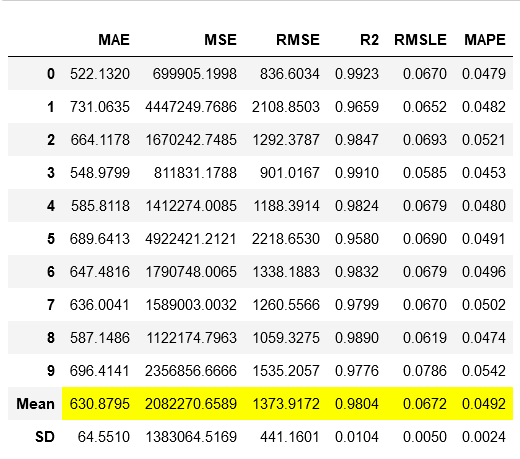Click RMSLE value 0.0786

click(425, 371)
